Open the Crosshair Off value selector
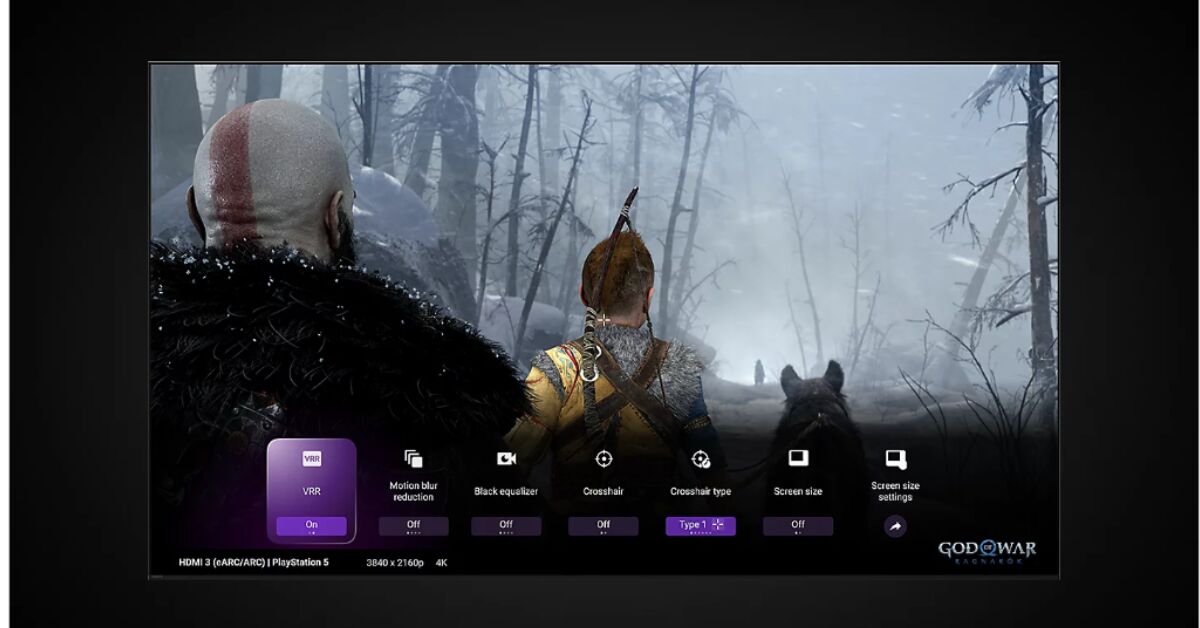 602,525
